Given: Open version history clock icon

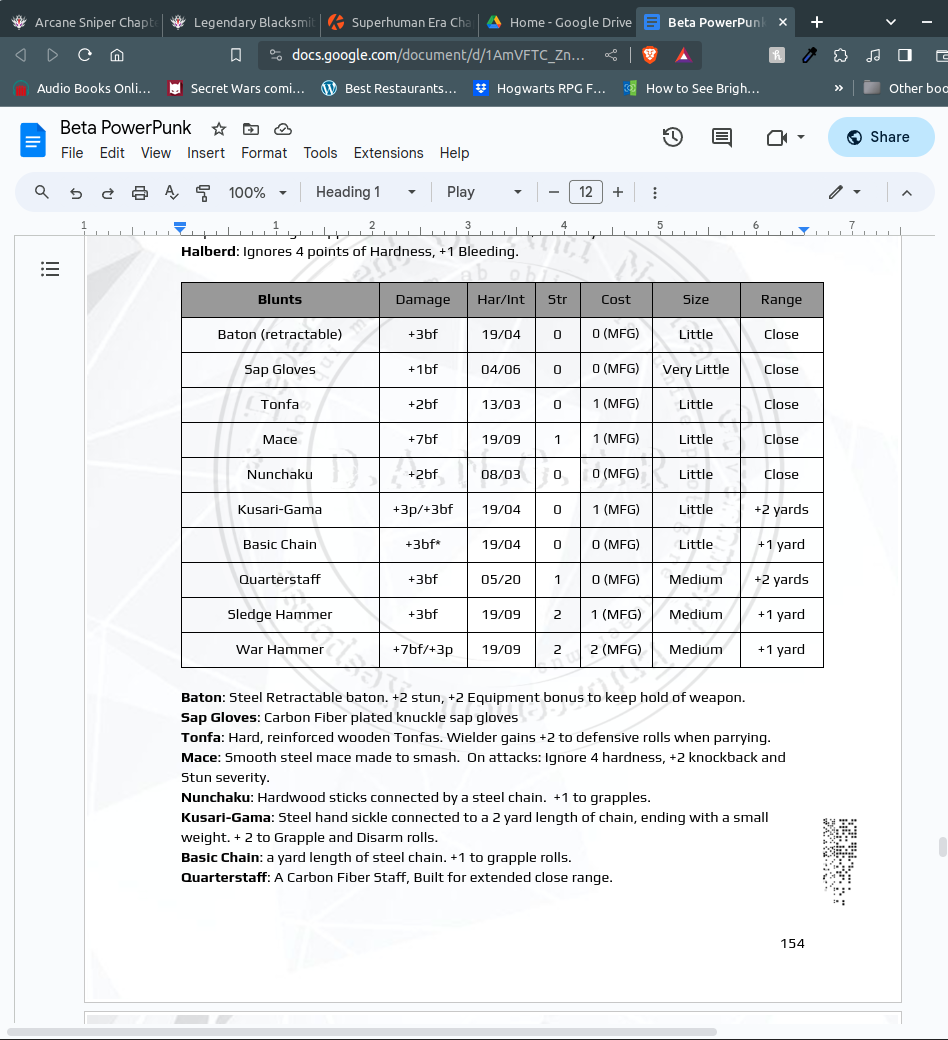Looking at the screenshot, I should pyautogui.click(x=673, y=137).
